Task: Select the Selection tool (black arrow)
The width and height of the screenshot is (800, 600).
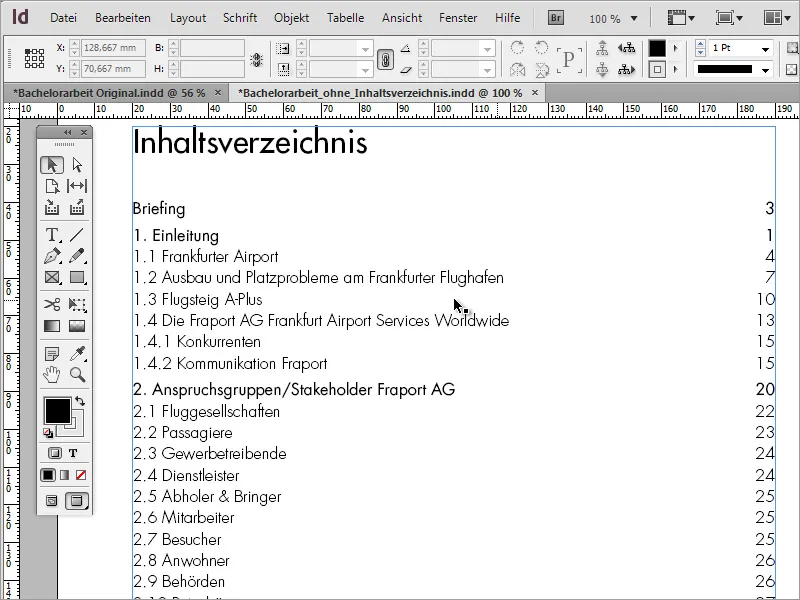Action: coord(52,165)
